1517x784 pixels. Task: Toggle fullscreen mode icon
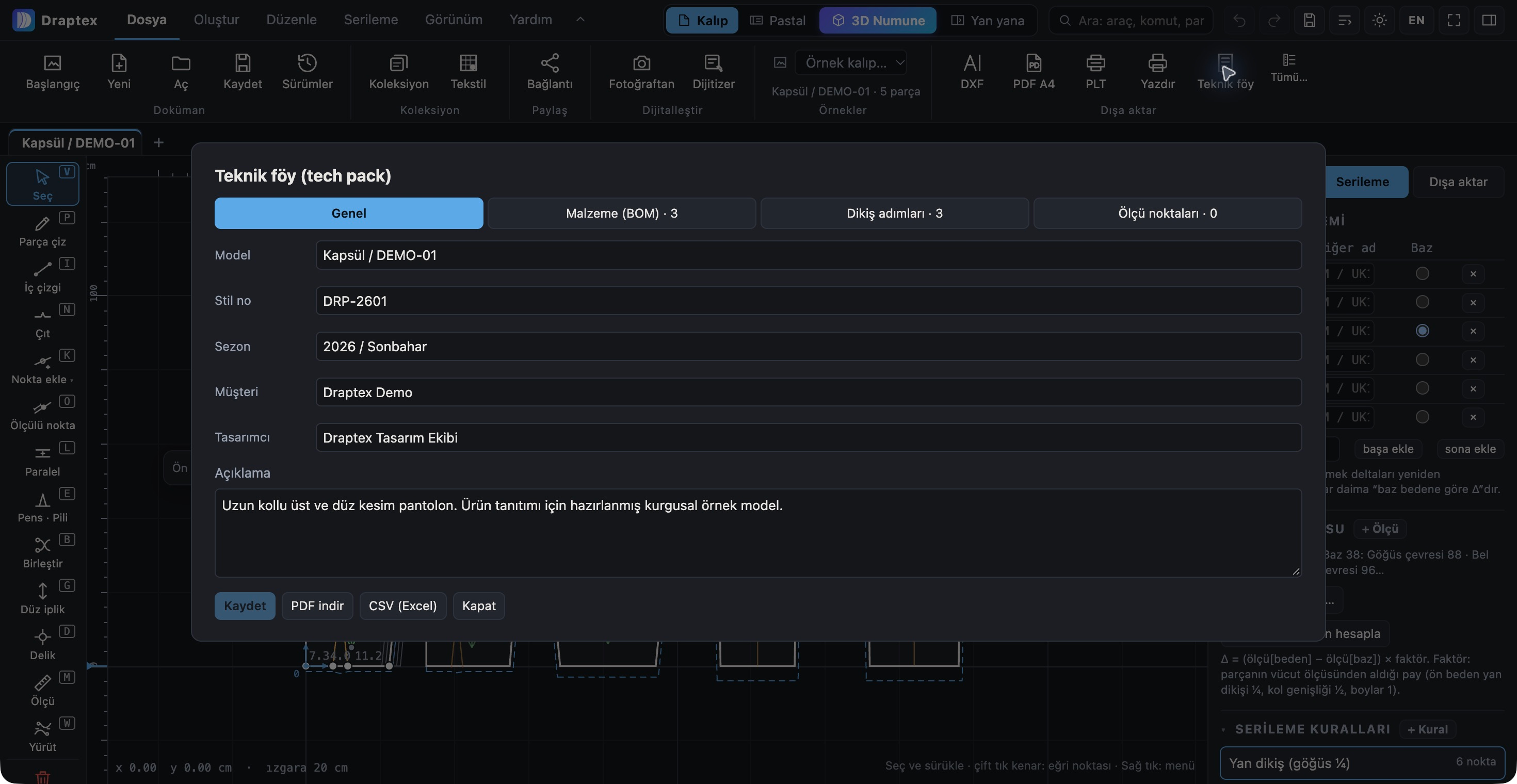[x=1454, y=21]
